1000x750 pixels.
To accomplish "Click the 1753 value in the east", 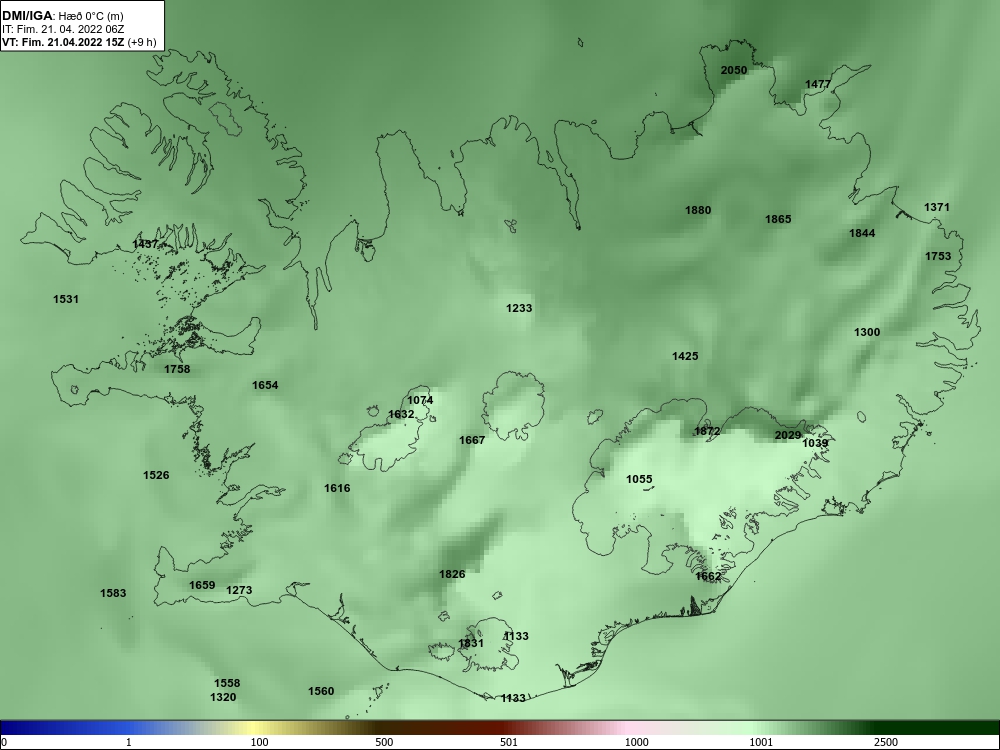I will pyautogui.click(x=938, y=256).
